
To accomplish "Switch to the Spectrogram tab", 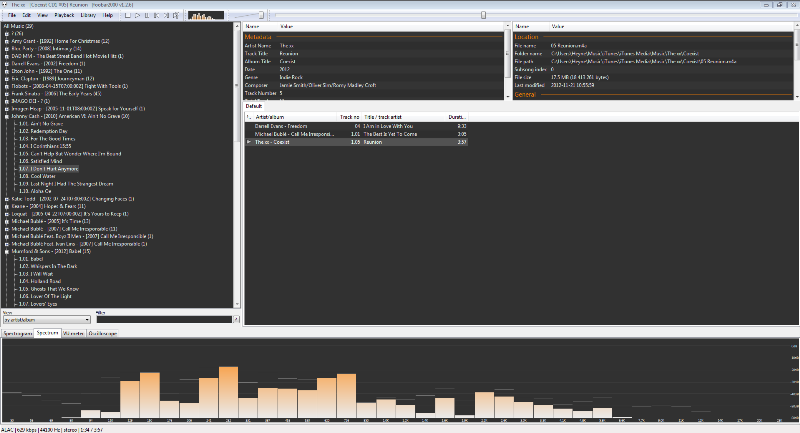I will tap(17, 333).
